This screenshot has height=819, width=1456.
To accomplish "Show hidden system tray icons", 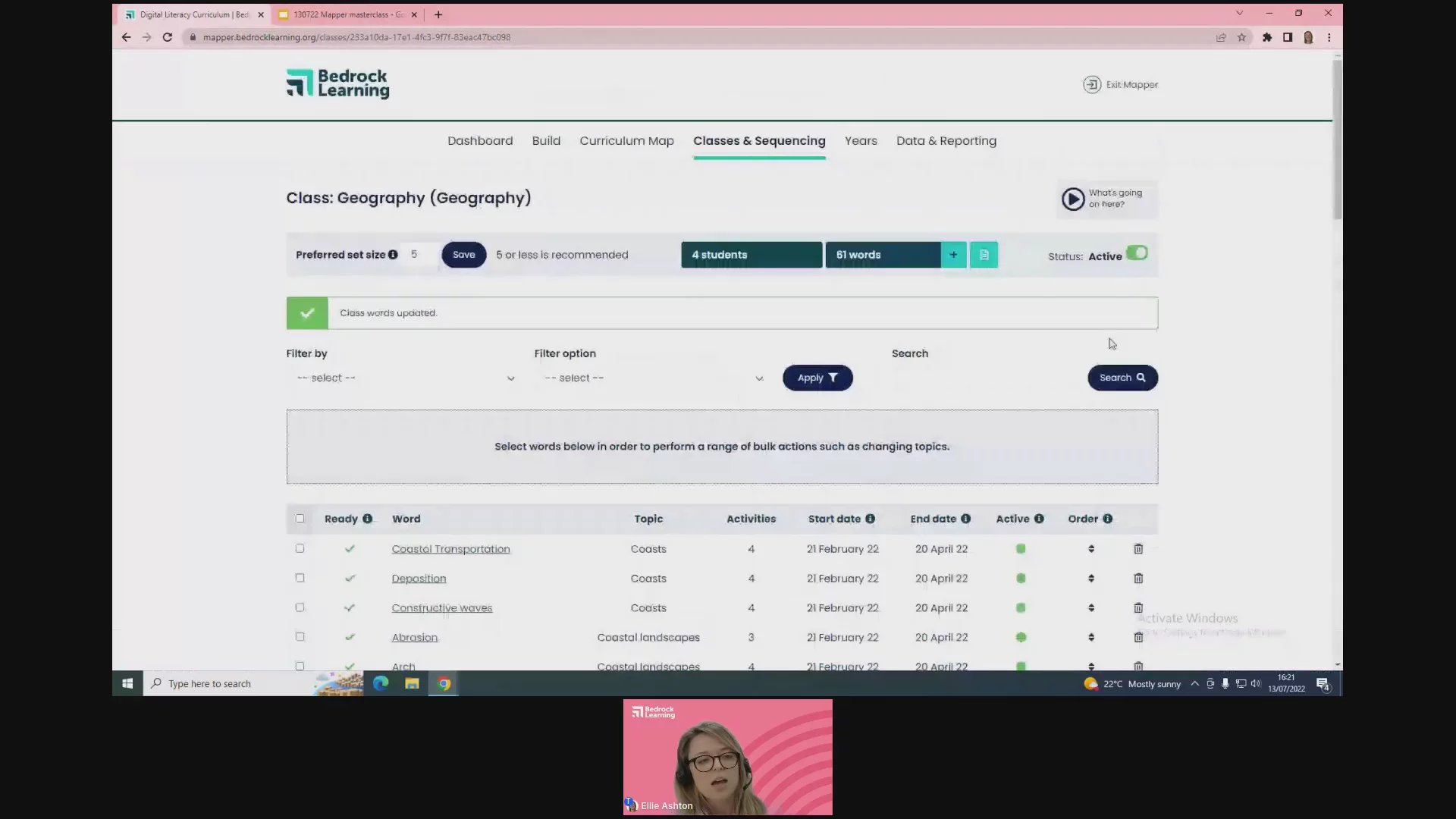I will point(1194,683).
